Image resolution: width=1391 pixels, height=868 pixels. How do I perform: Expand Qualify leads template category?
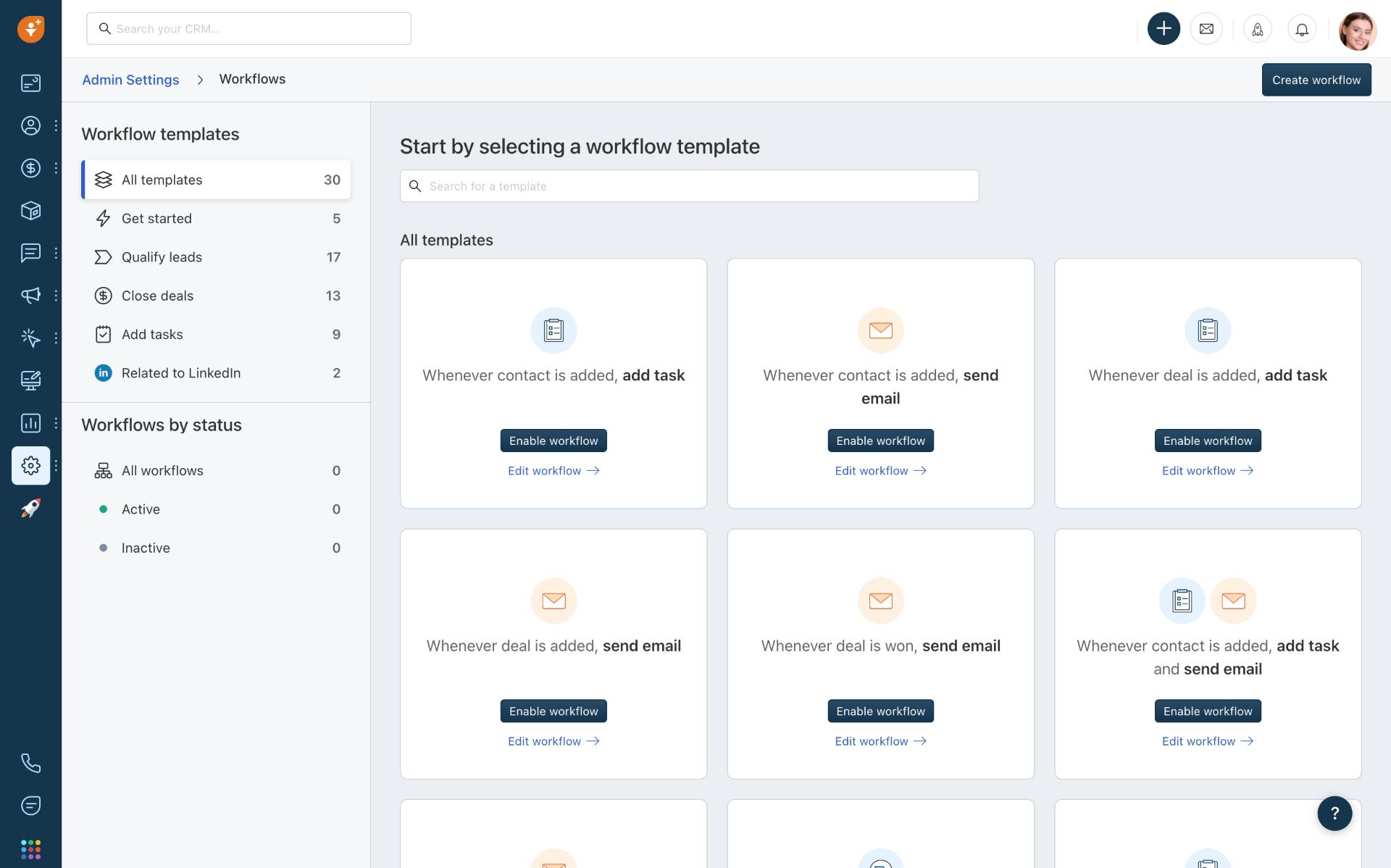coord(161,256)
